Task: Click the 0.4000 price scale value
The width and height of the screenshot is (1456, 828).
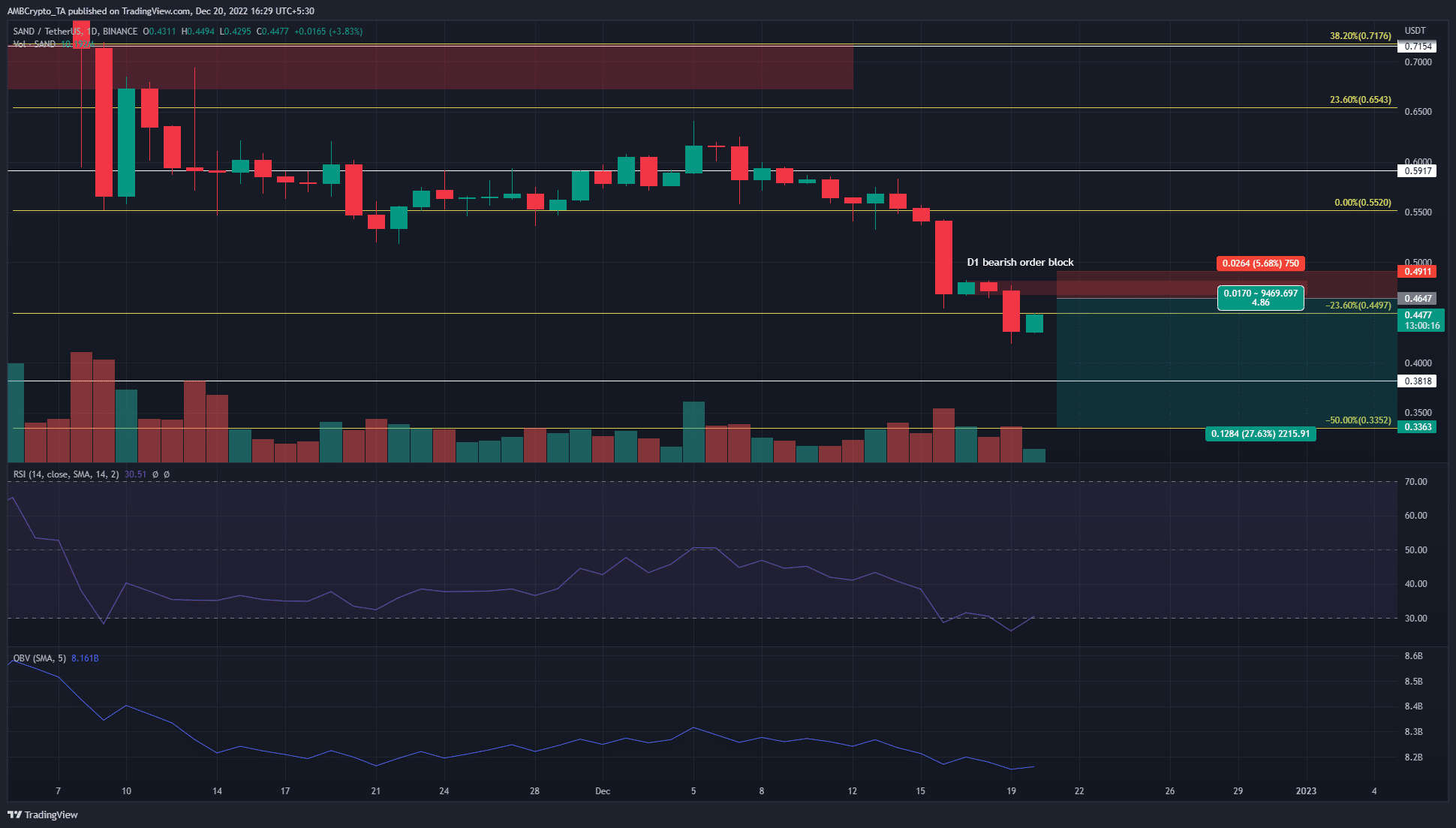Action: click(1418, 363)
